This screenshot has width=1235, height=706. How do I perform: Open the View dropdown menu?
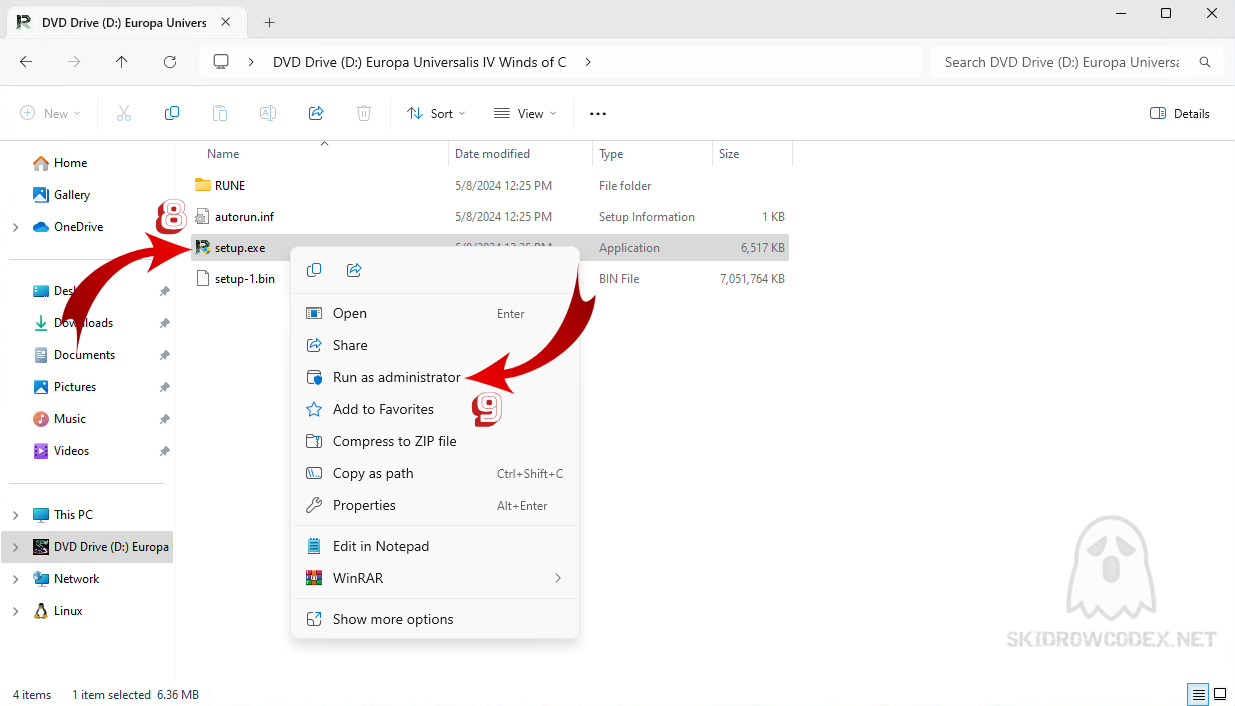point(525,113)
